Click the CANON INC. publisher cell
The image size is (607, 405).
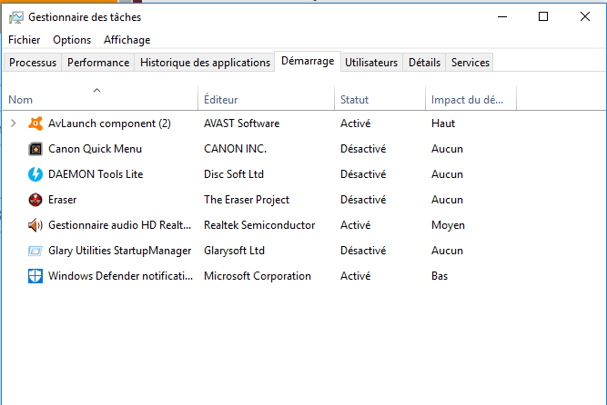[235, 149]
